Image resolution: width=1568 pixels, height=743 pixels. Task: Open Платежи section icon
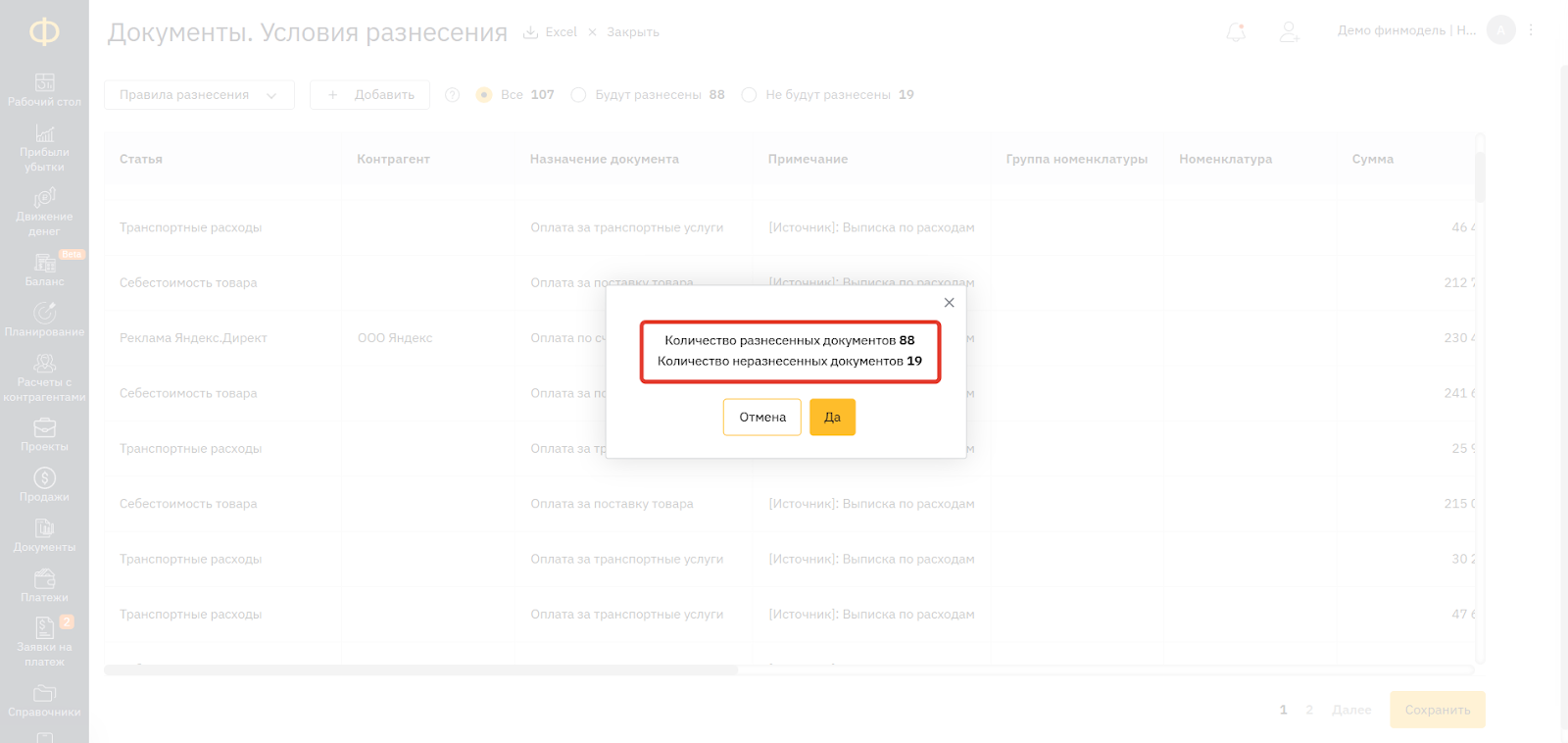coord(44,579)
